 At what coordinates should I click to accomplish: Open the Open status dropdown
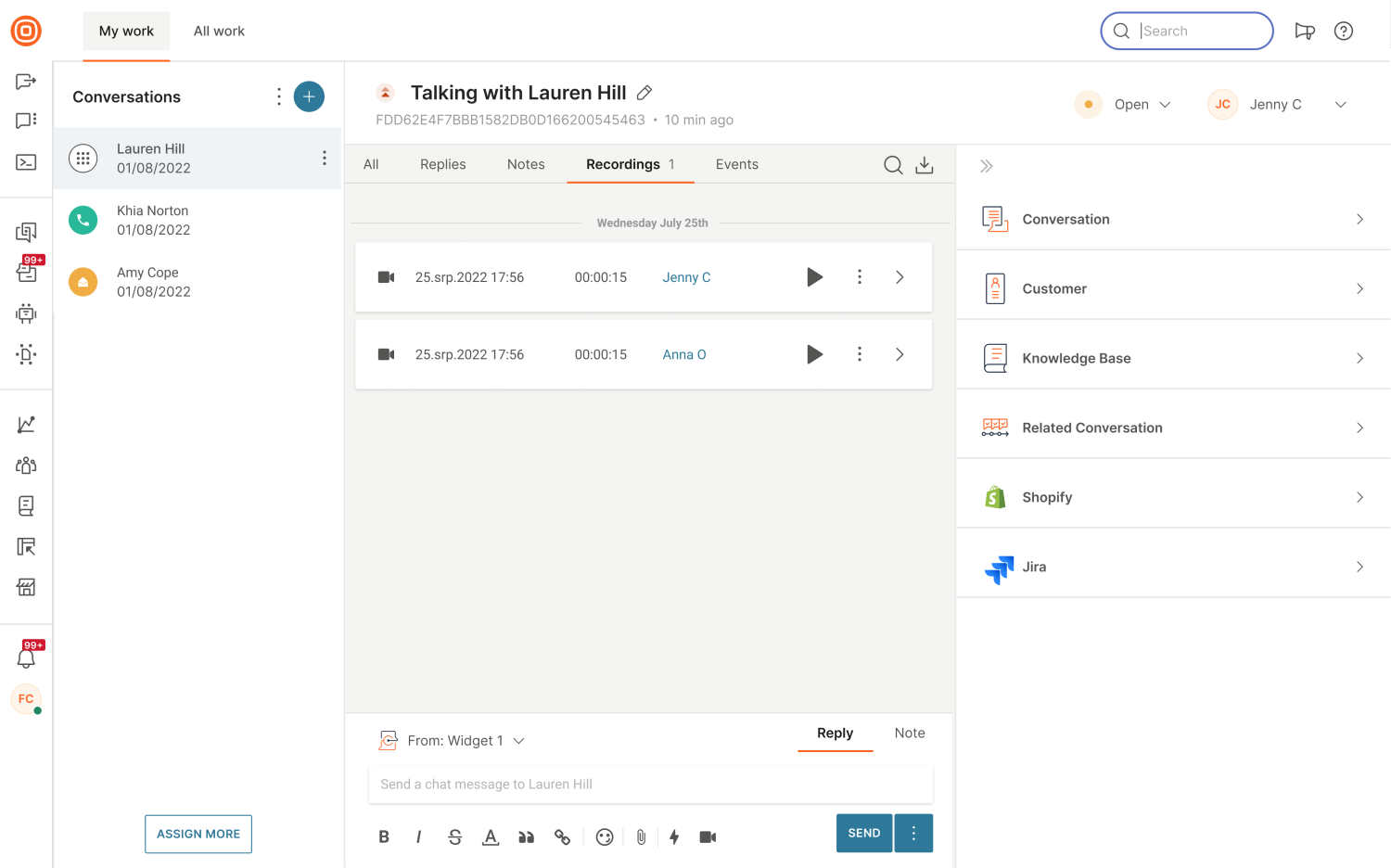pos(1142,105)
